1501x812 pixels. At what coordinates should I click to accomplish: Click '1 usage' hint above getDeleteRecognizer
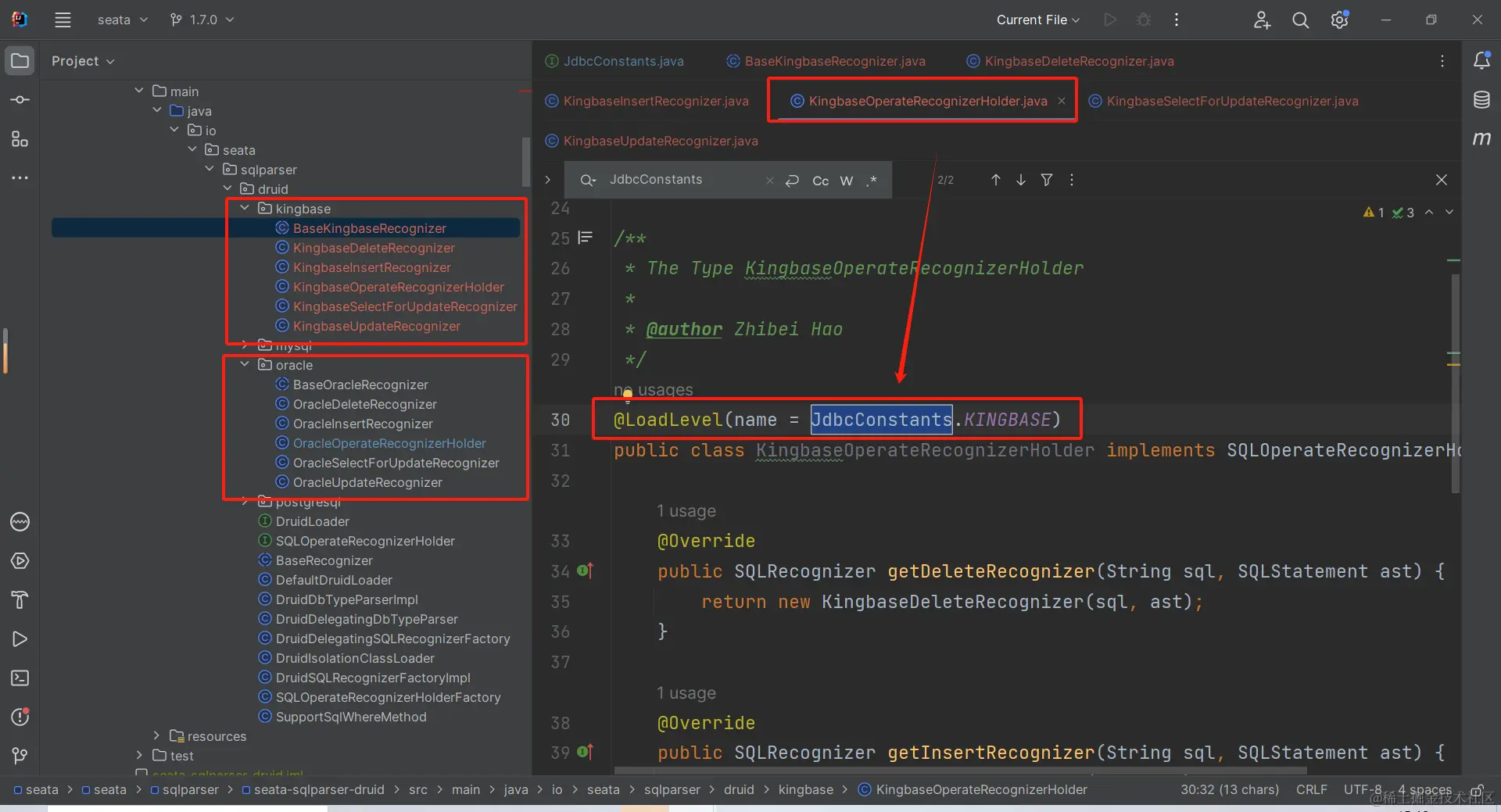pyautogui.click(x=686, y=511)
